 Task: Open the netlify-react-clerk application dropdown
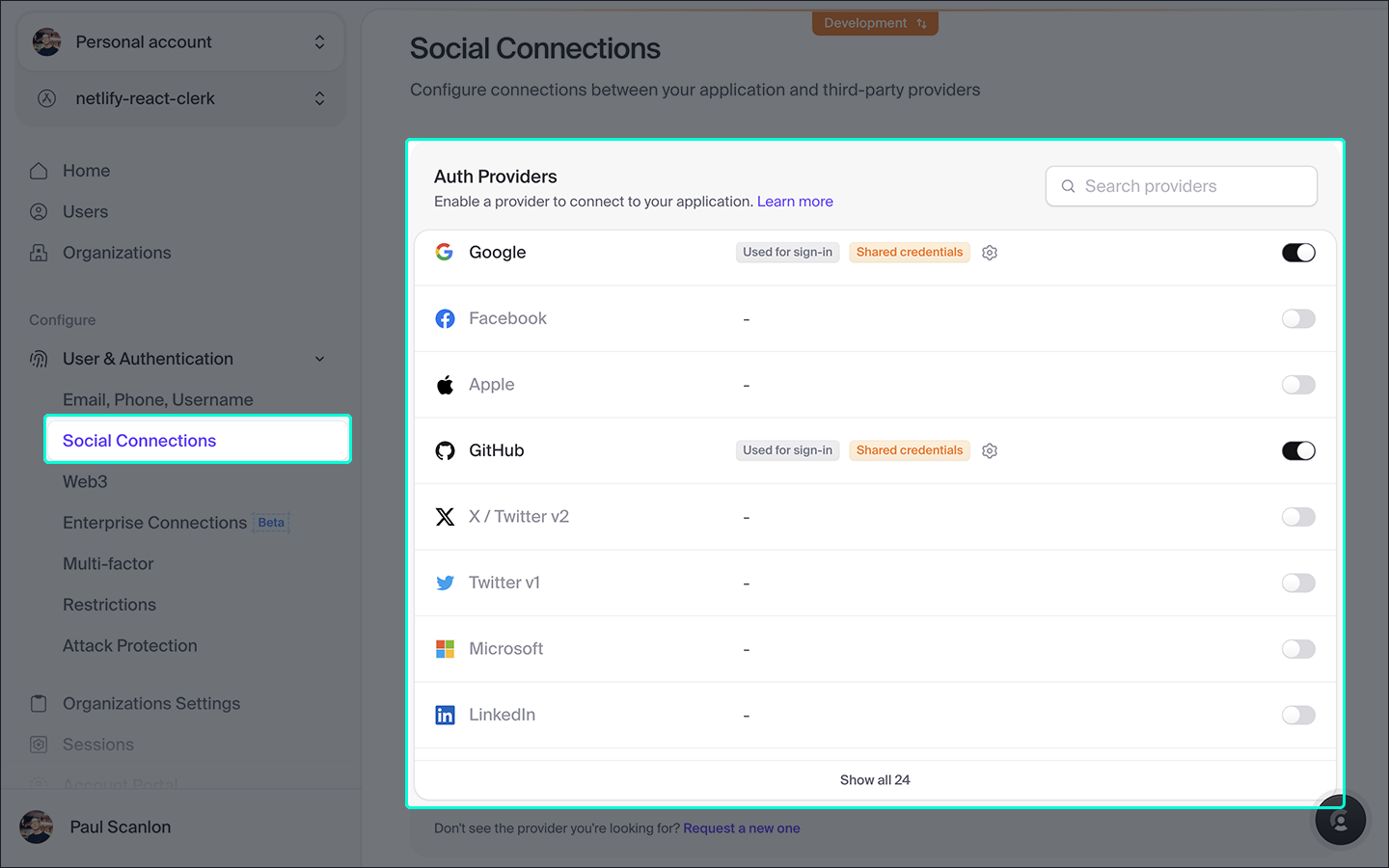pyautogui.click(x=319, y=98)
